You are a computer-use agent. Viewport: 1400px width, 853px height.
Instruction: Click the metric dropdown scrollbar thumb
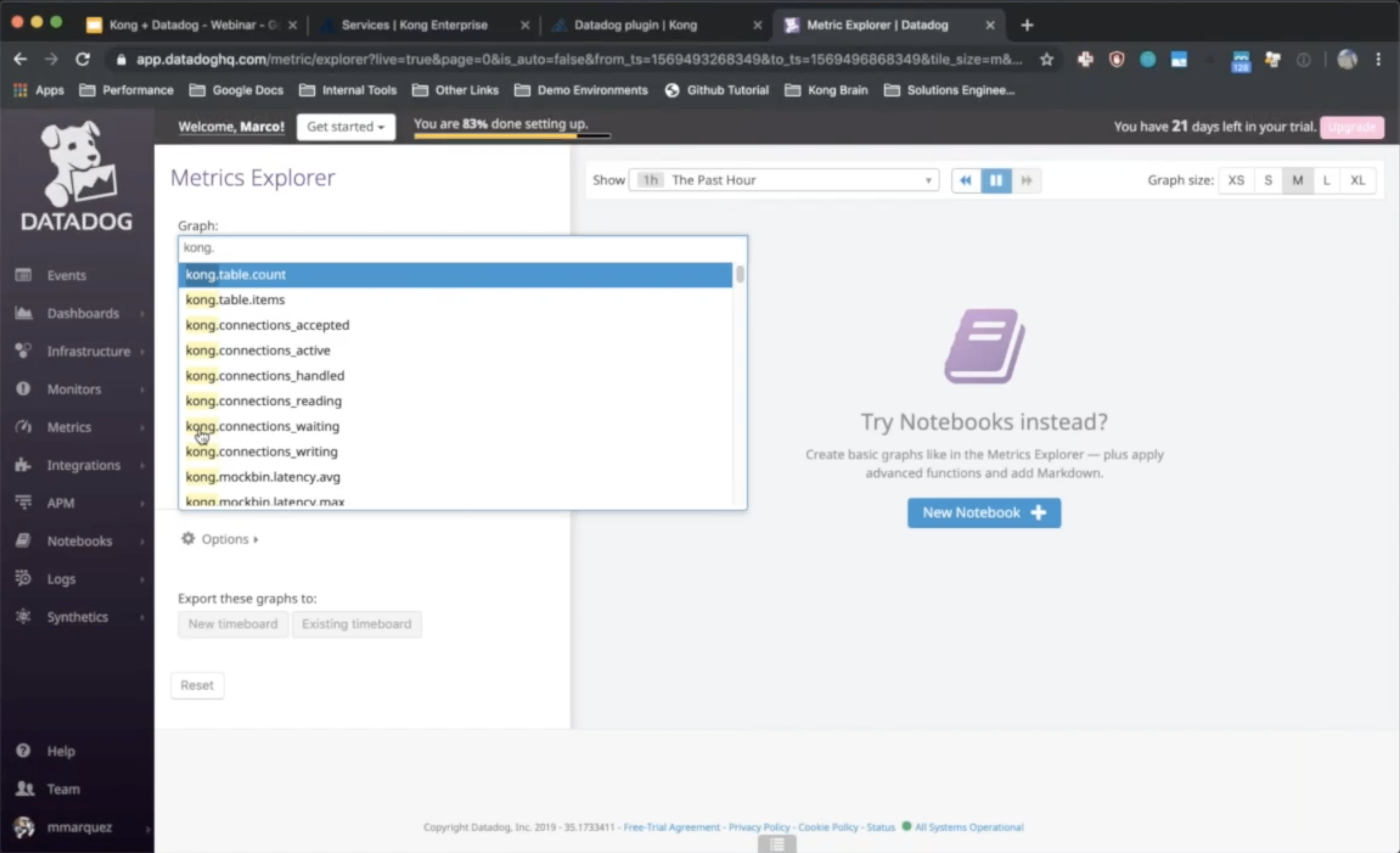tap(739, 275)
